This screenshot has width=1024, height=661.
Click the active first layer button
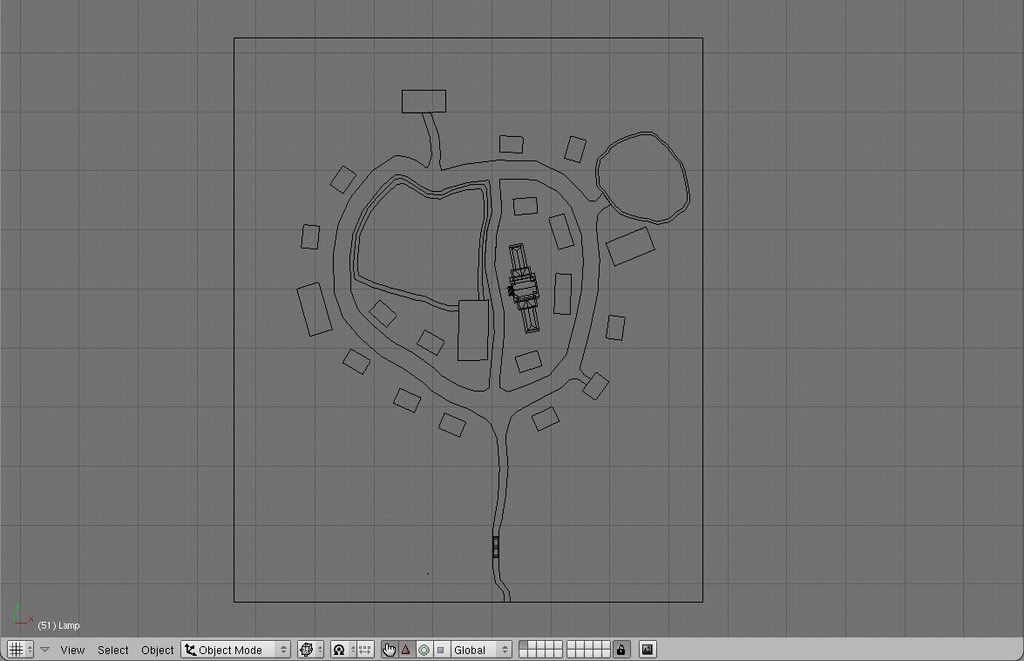[x=523, y=645]
